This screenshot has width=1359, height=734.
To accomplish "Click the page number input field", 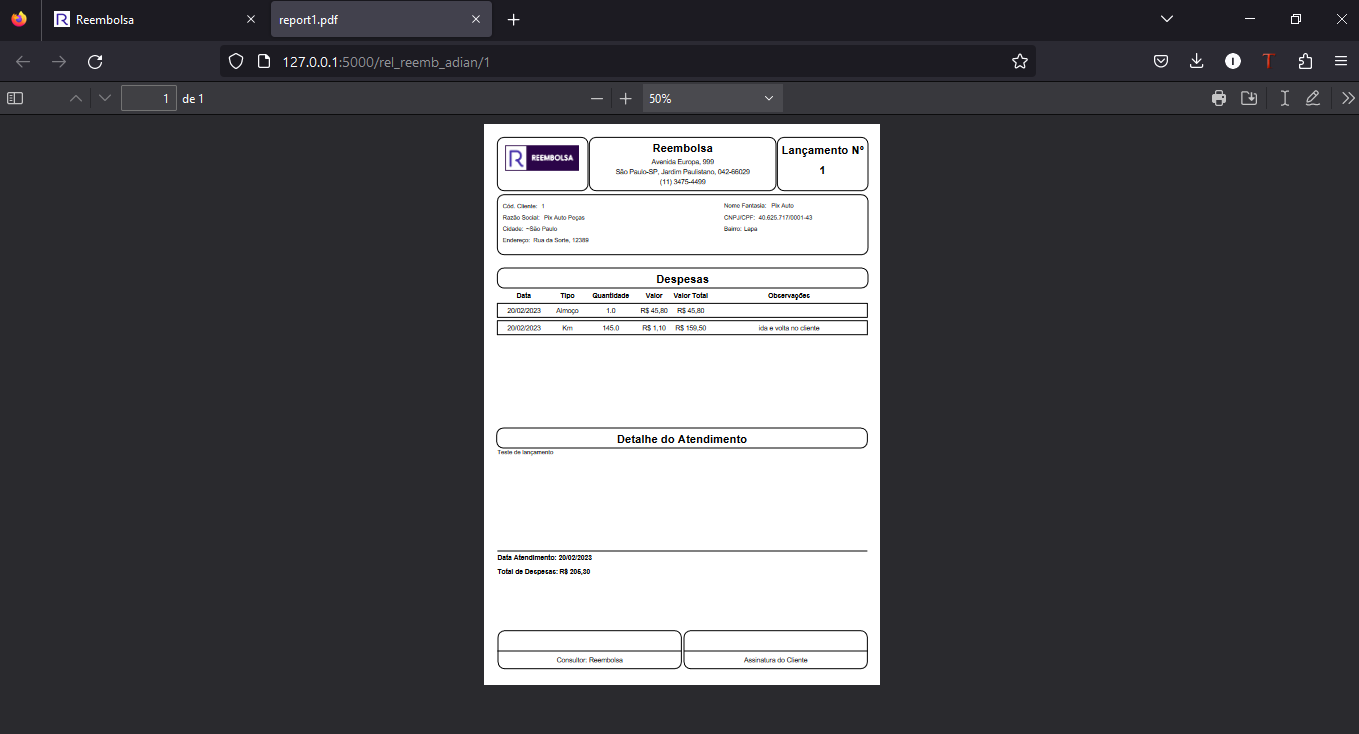I will click(x=148, y=98).
